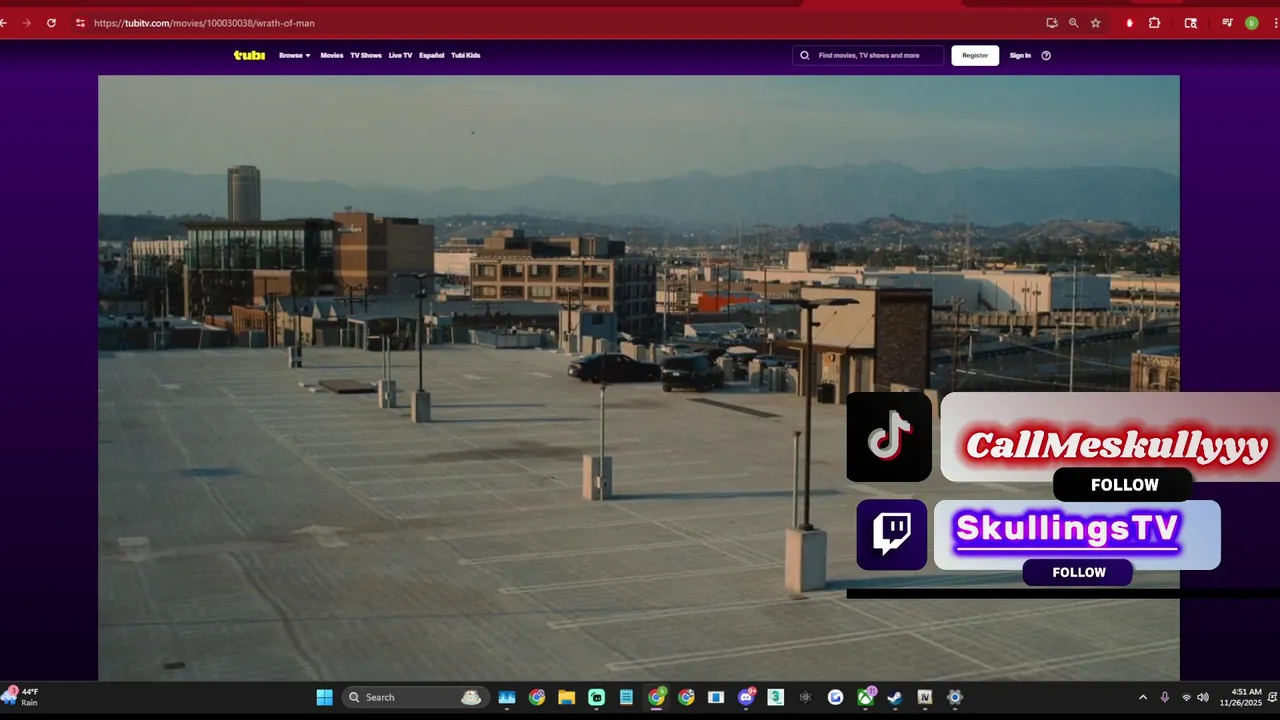This screenshot has width=1280, height=720.
Task: Bookmark this page with the star icon
Action: click(x=1096, y=23)
